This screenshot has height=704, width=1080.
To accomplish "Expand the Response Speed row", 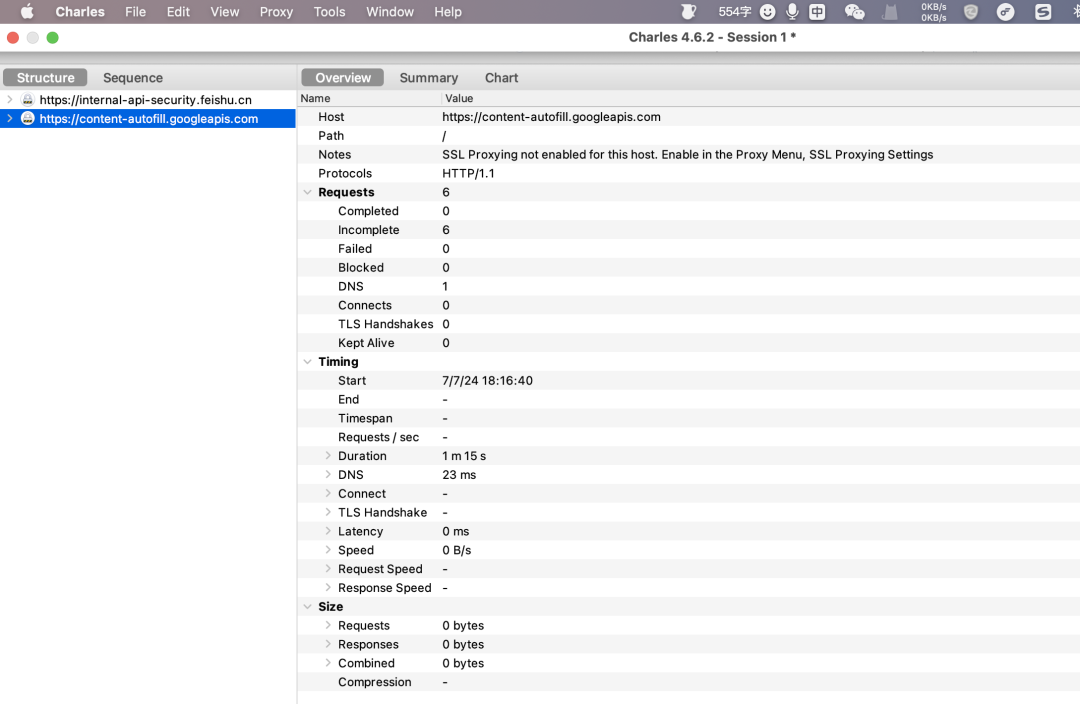I will pos(328,587).
